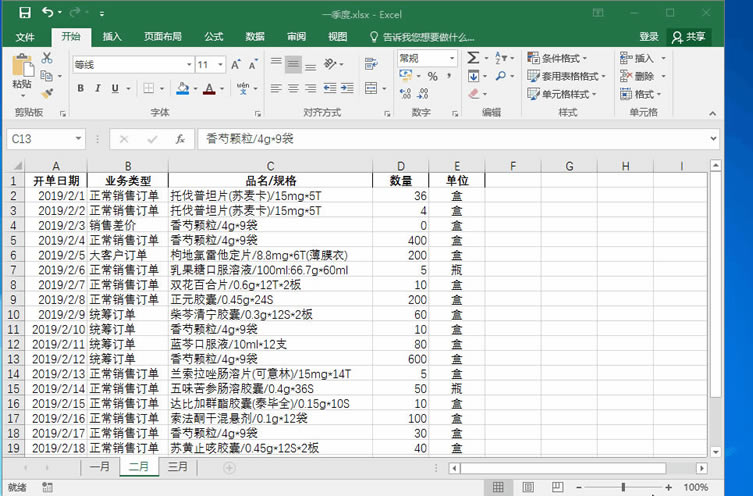Toggle Italic formatting
The height and width of the screenshot is (496, 753).
click(x=97, y=88)
